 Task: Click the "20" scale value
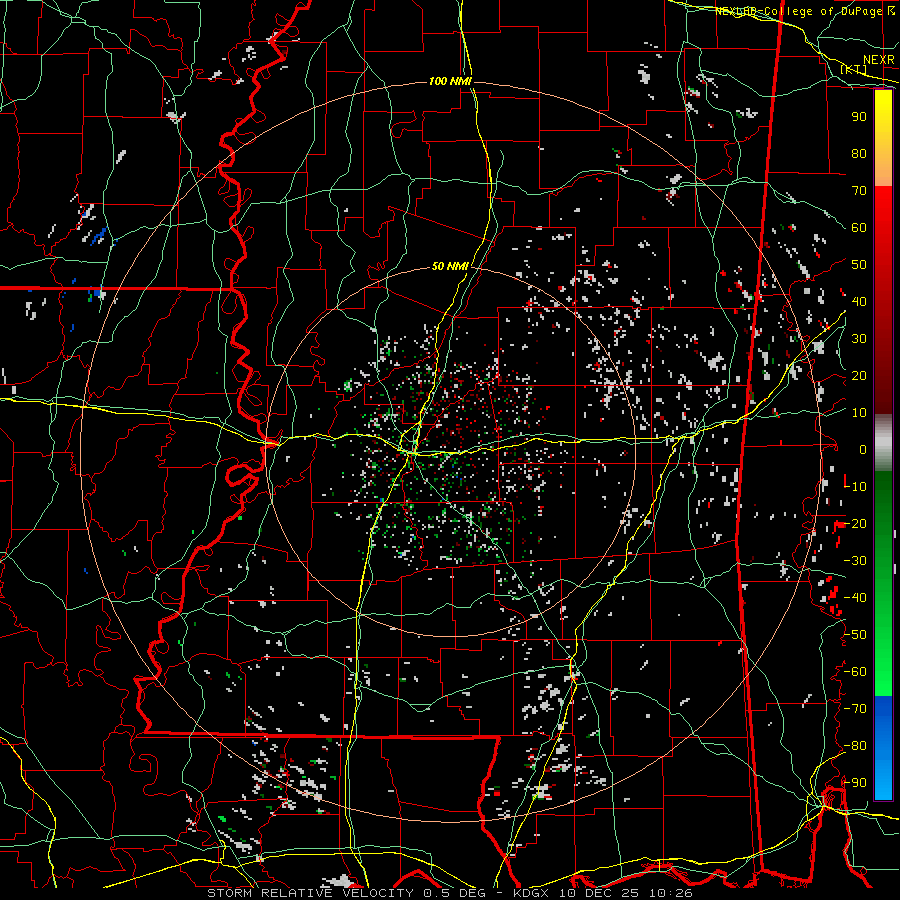click(x=859, y=375)
